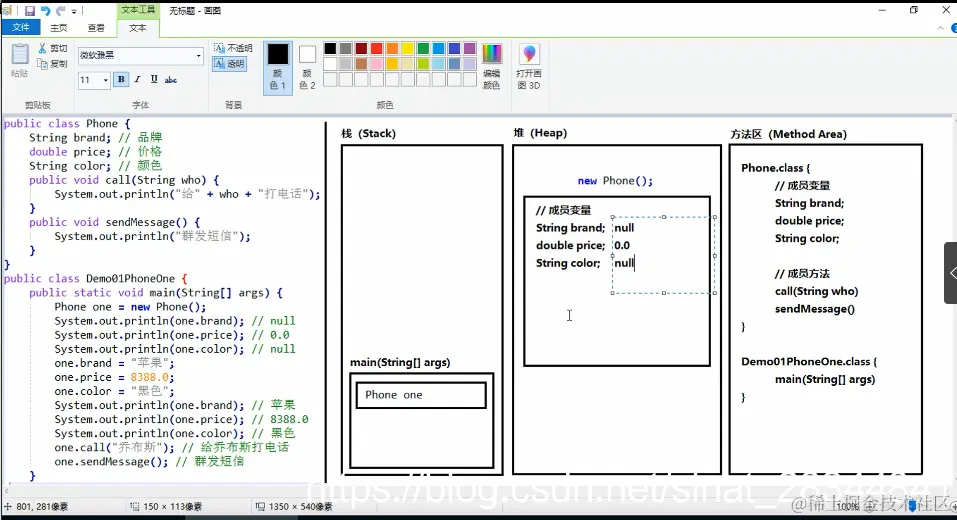Screen dimensions: 957x520
Task: Restore down the Paint window
Action: pos(914,10)
